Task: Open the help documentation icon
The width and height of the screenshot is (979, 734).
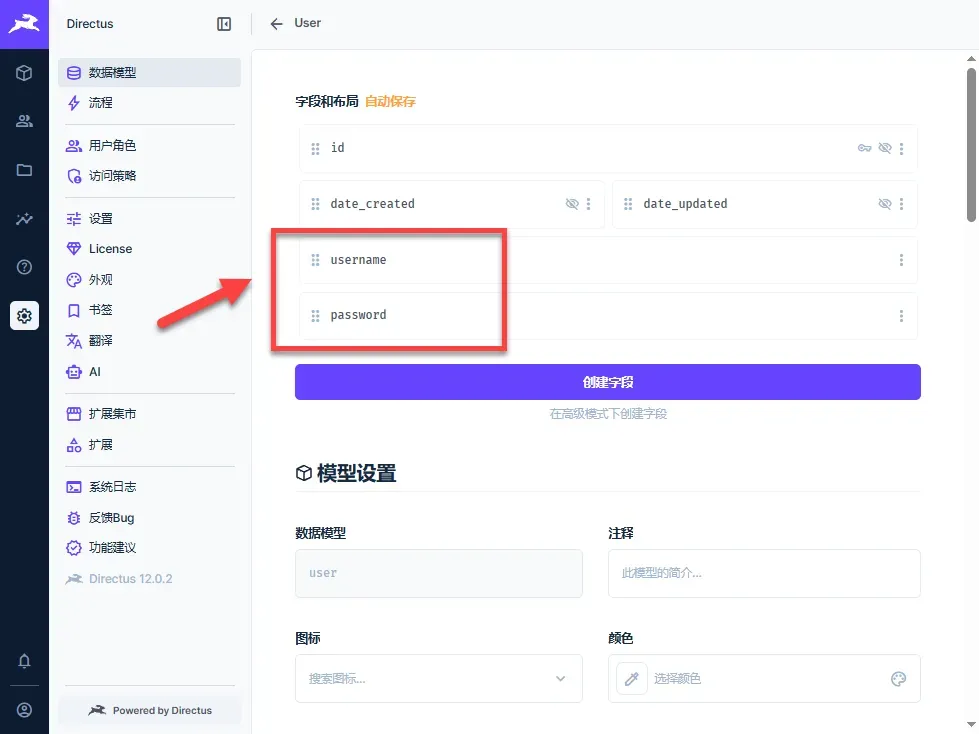Action: point(24,267)
